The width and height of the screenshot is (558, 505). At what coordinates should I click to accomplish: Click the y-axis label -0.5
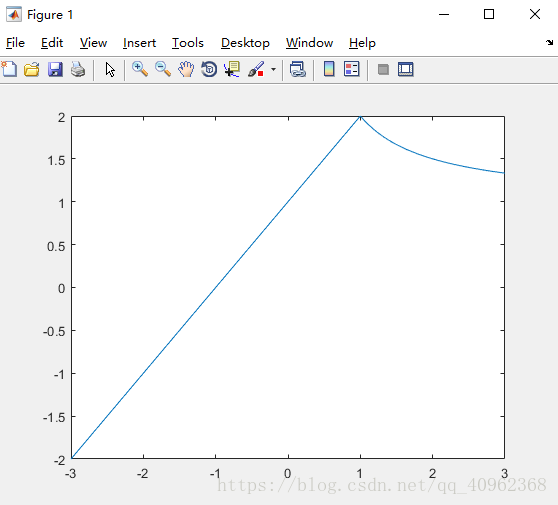click(54, 332)
